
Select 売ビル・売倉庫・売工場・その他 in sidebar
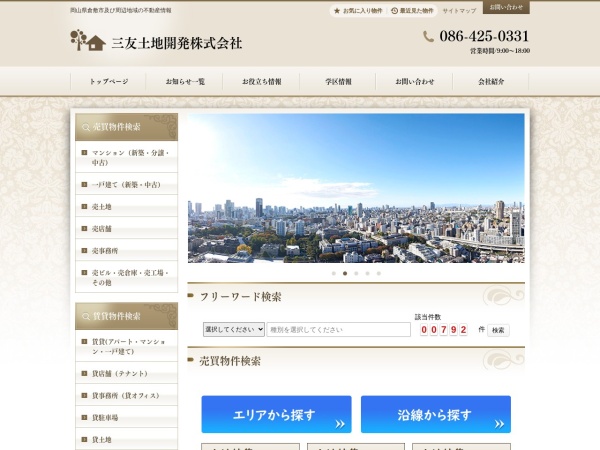click(127, 277)
